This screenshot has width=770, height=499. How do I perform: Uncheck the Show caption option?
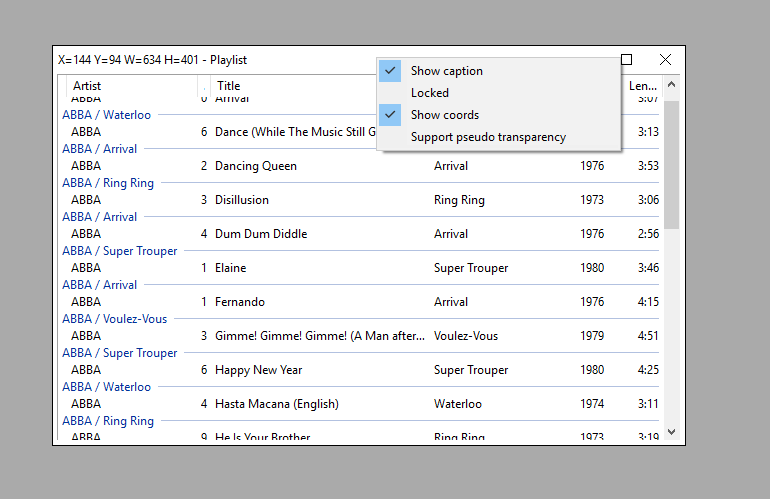[x=446, y=71]
